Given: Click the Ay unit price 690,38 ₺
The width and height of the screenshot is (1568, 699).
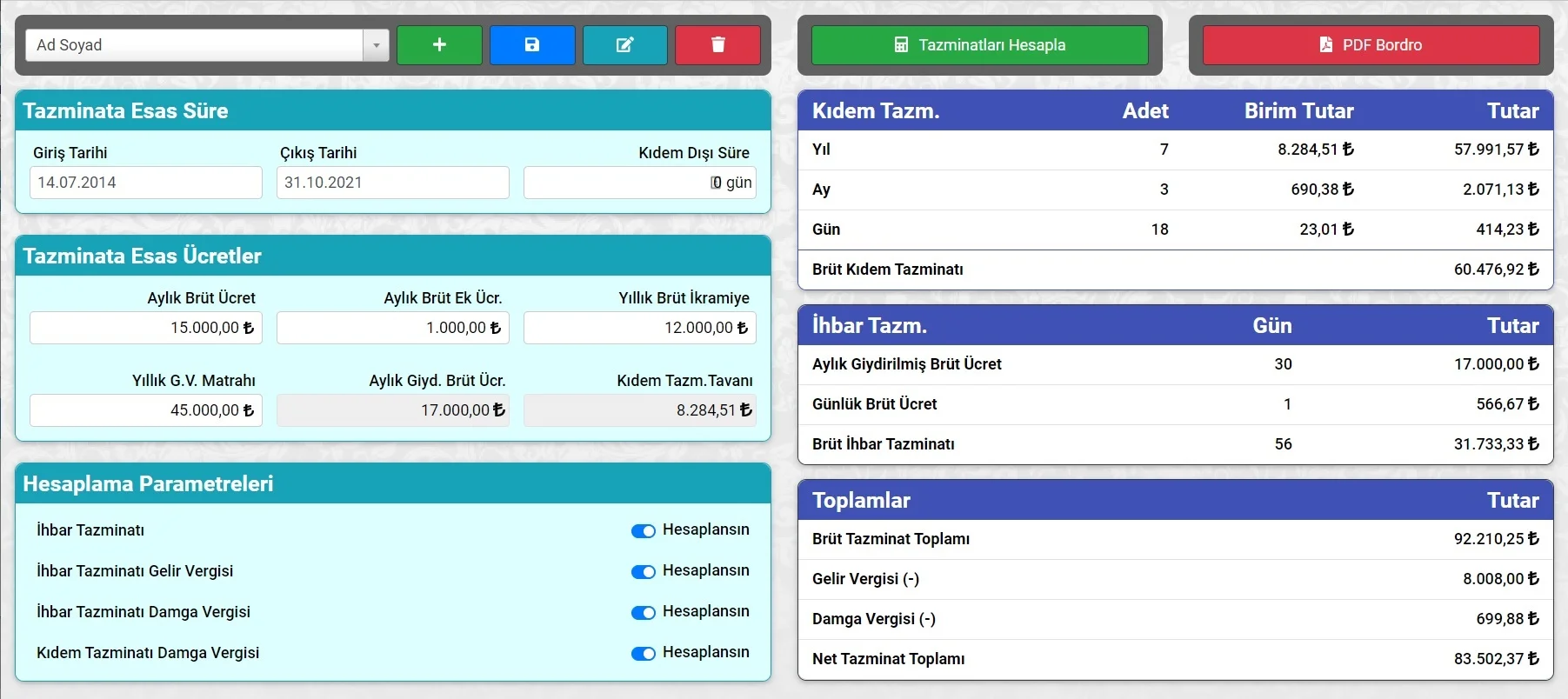Looking at the screenshot, I should click(x=1323, y=190).
